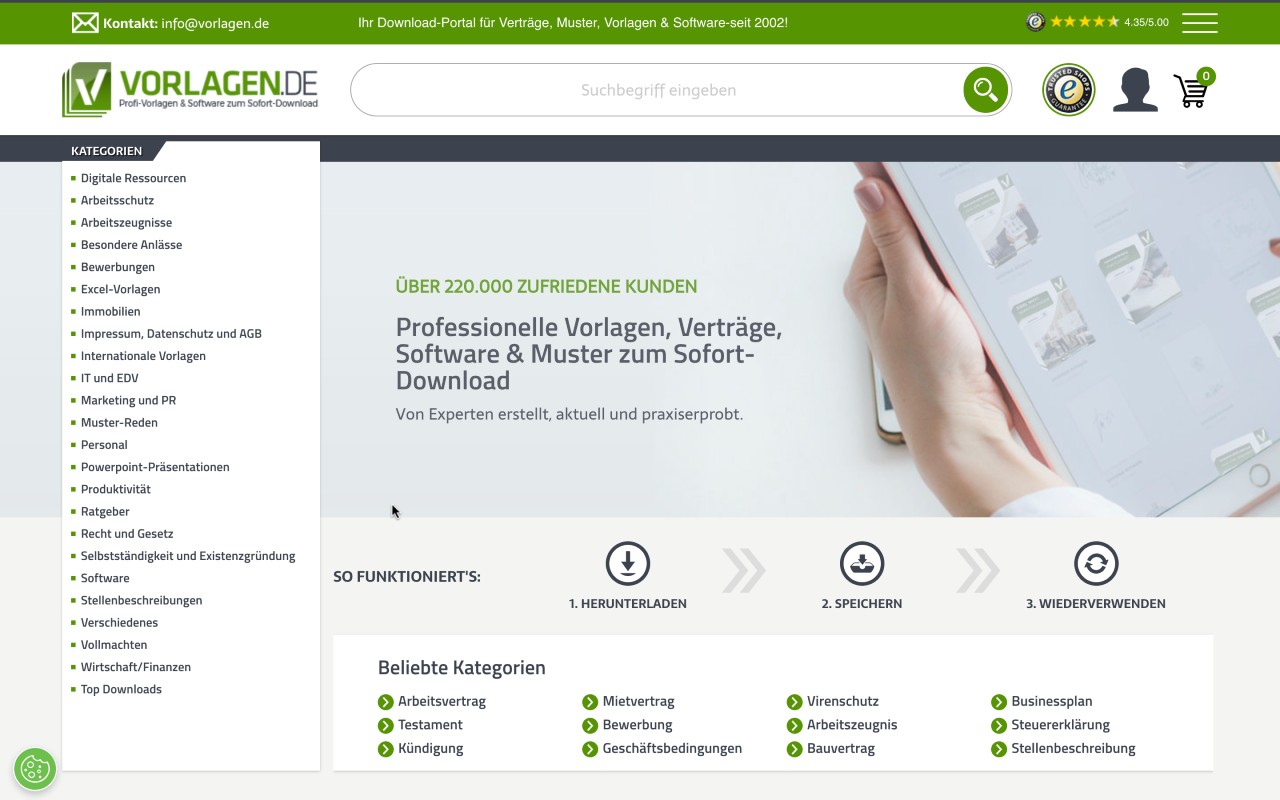The height and width of the screenshot is (800, 1280).
Task: Click the Kontakt envelope icon
Action: (84, 22)
